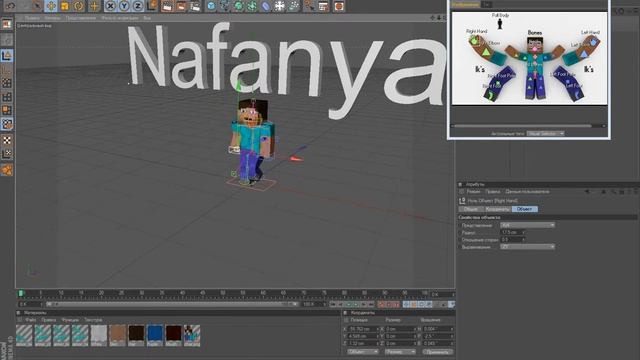Render to Picture Viewer using middle clapperboard icon
This screenshot has width=640, height=360.
pyautogui.click(x=181, y=6)
